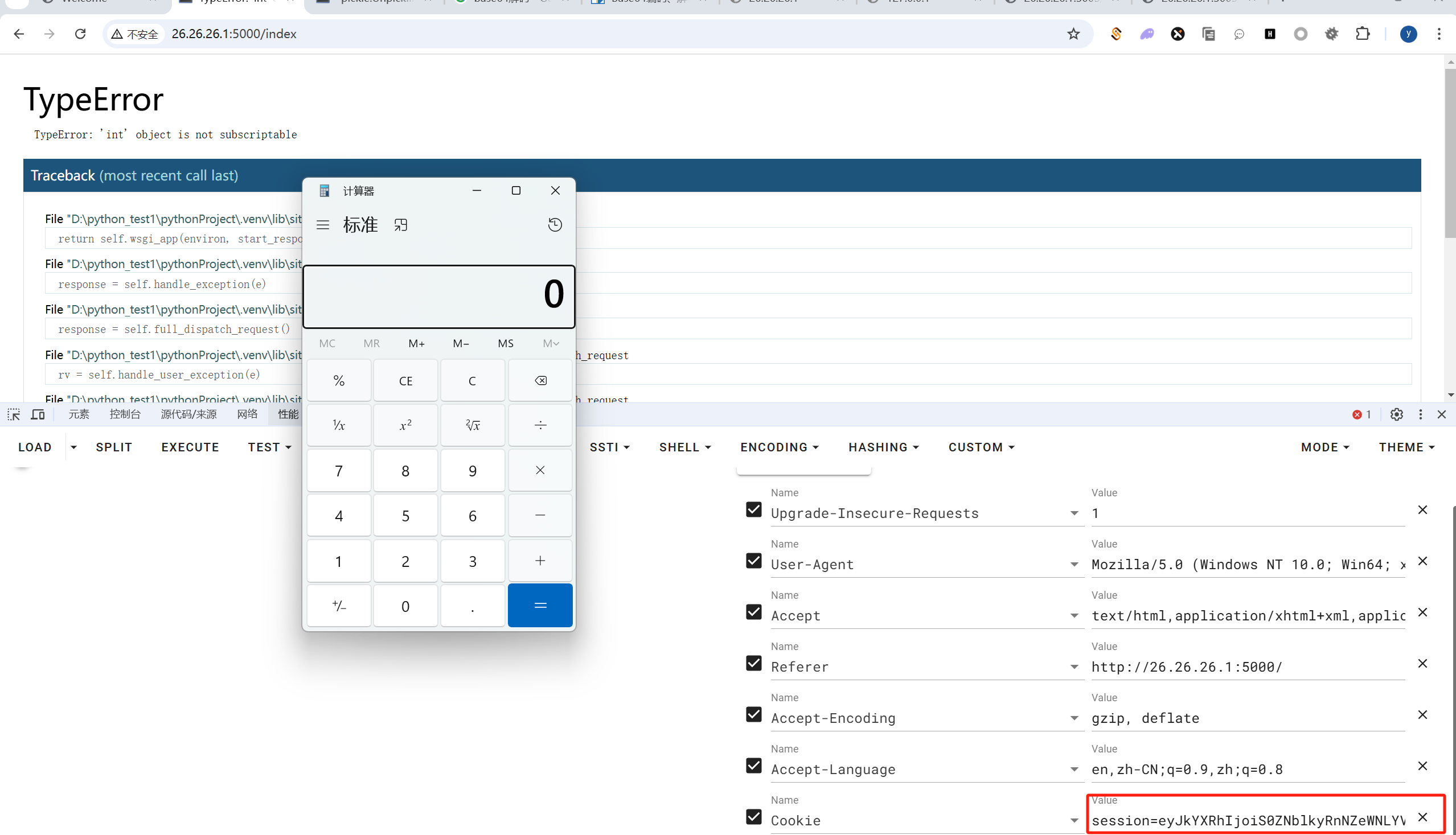Click the calculator history icon
The height and width of the screenshot is (835, 1456).
click(554, 225)
